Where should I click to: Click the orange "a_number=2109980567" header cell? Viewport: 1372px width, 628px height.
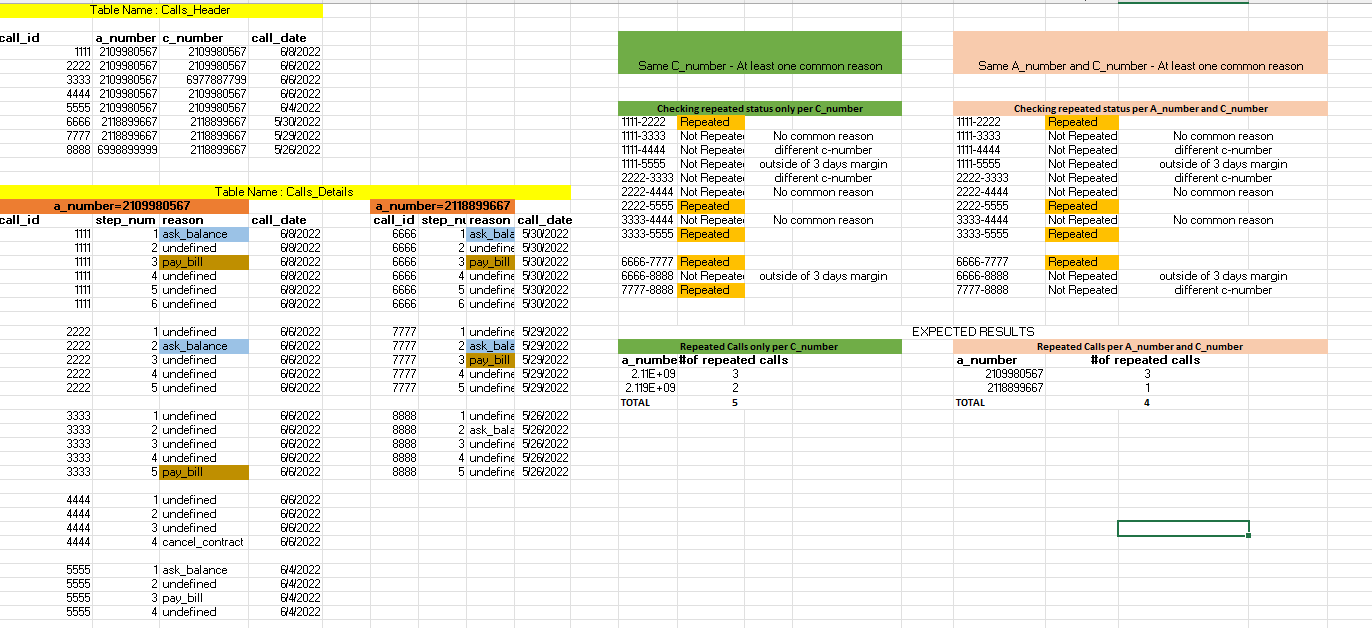tap(122, 206)
